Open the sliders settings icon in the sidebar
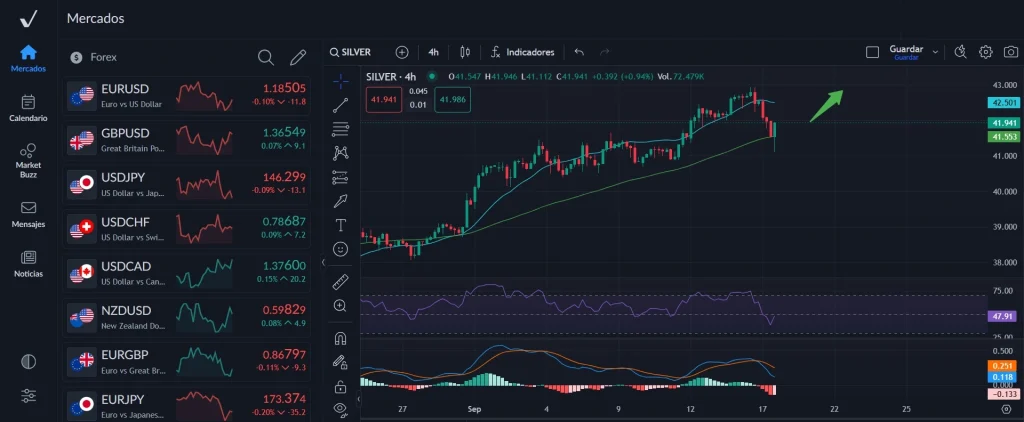The image size is (1024, 422). (28, 395)
